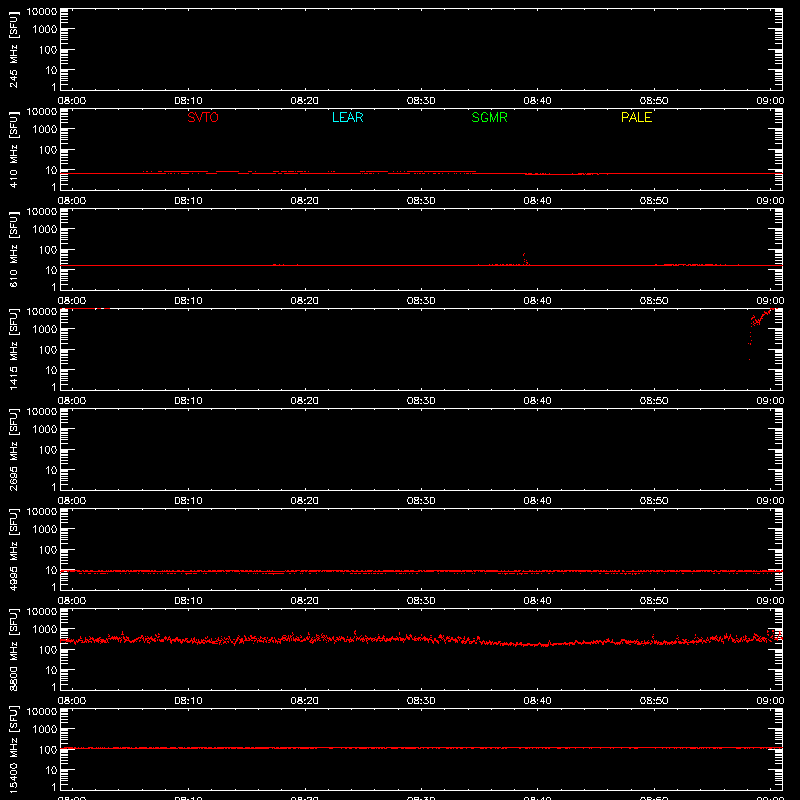800x800 pixels.
Task: Click the 100 tick on 4995 MHz axis
Action: pos(48,550)
